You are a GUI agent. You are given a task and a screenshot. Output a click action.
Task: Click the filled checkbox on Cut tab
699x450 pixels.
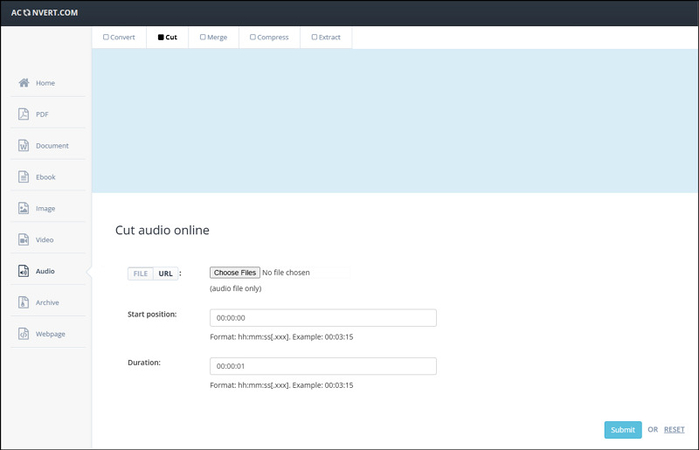pos(160,37)
